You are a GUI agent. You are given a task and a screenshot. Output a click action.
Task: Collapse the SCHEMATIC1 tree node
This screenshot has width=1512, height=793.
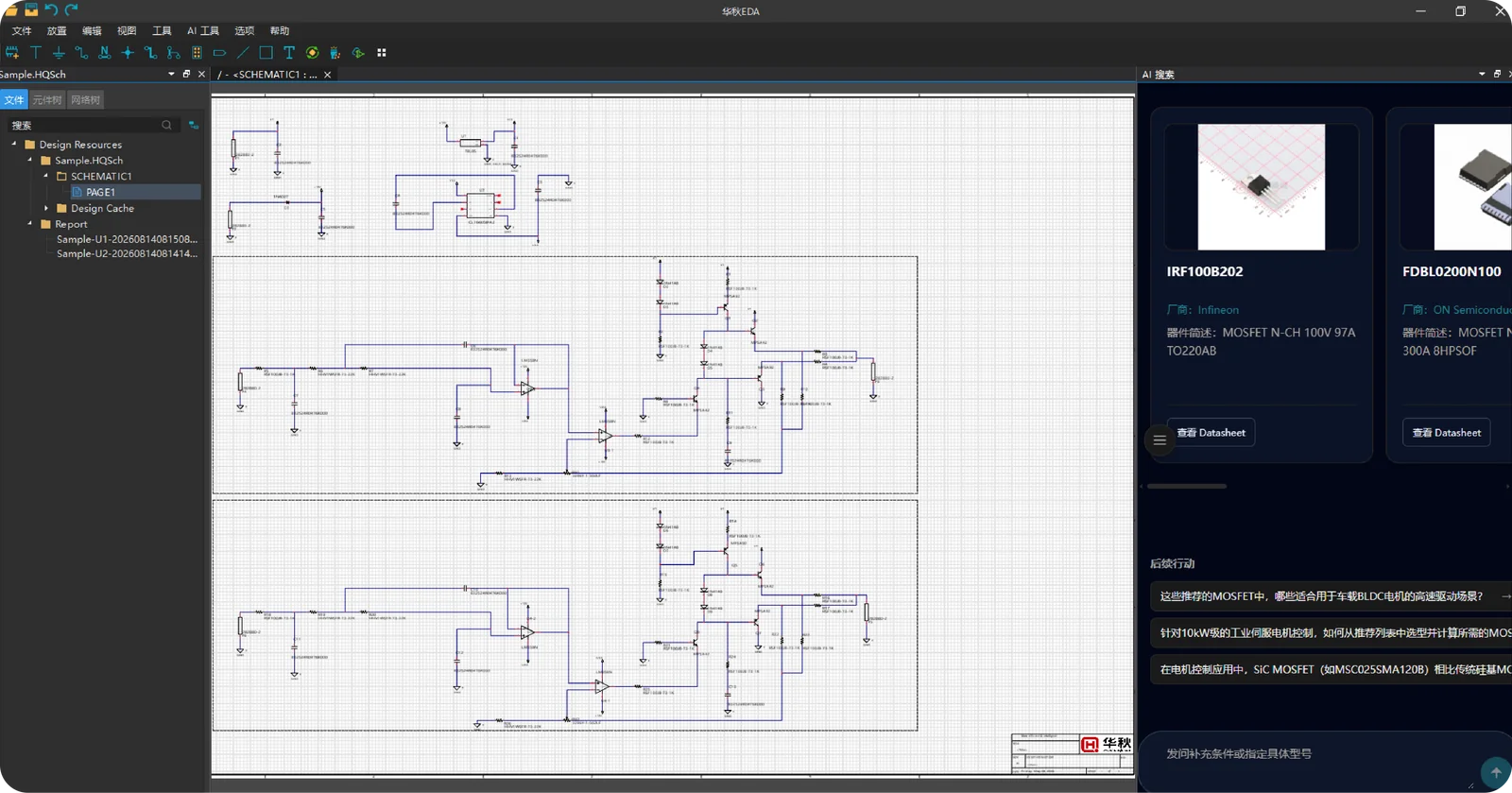coord(46,176)
